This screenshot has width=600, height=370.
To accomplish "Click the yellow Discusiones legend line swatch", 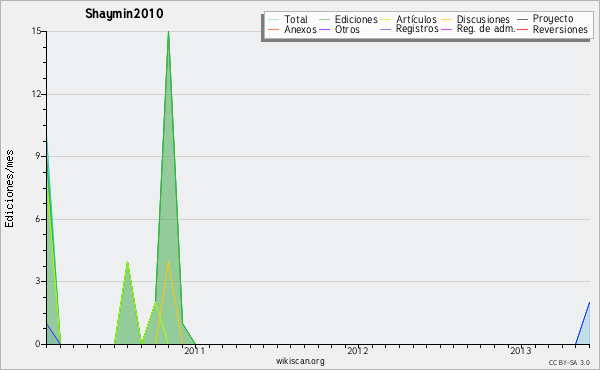I will tap(447, 19).
